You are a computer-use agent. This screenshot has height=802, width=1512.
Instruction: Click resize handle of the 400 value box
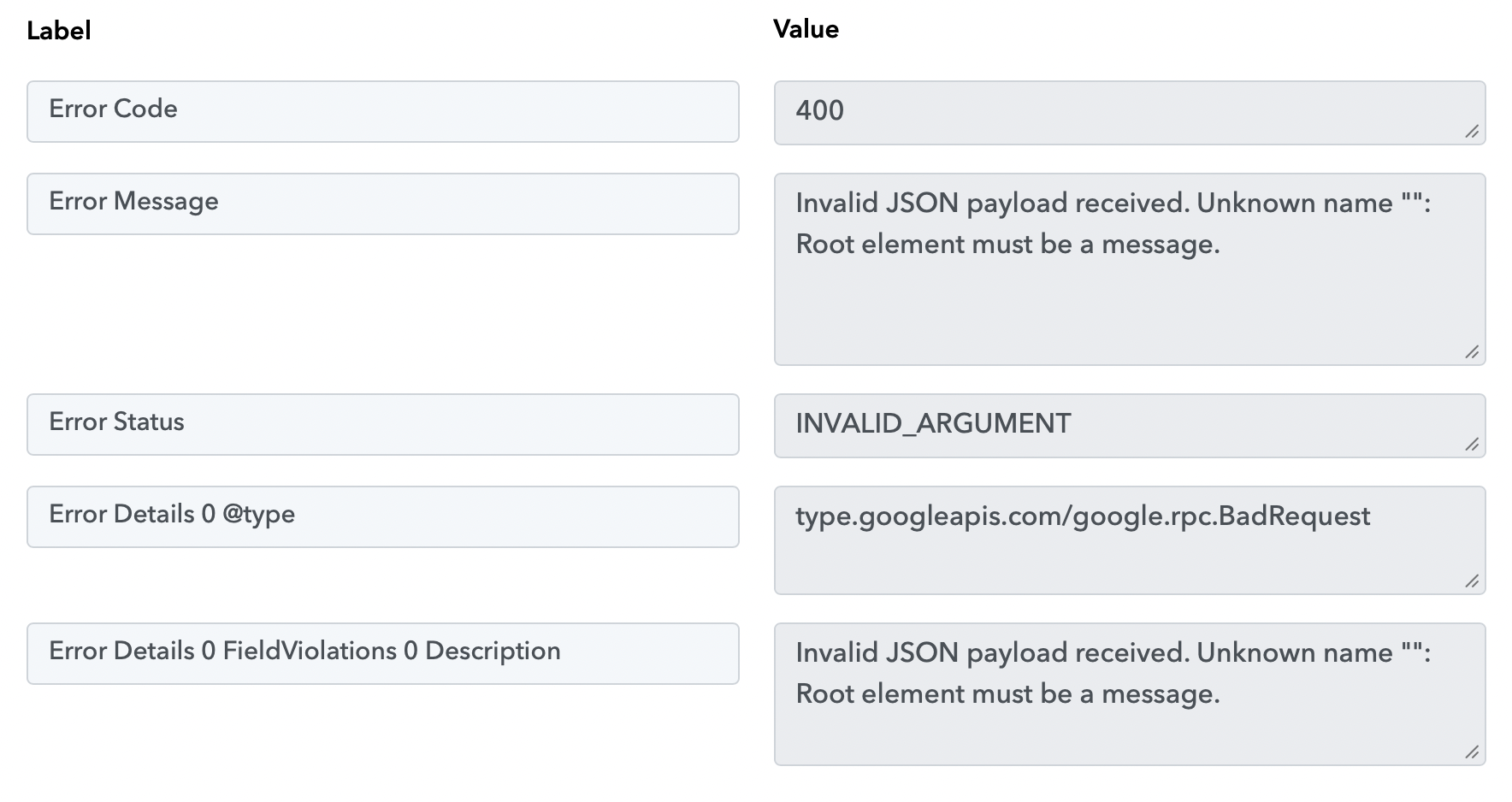click(1472, 132)
